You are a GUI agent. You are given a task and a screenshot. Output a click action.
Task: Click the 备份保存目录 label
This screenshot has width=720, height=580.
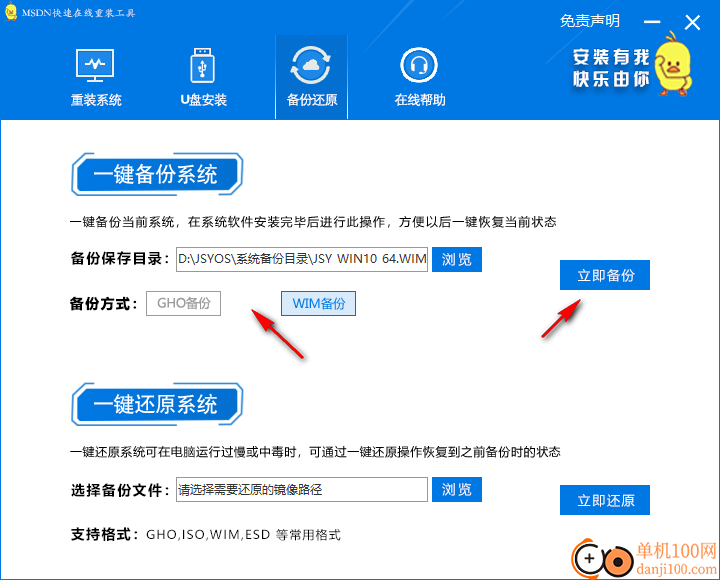pos(120,259)
